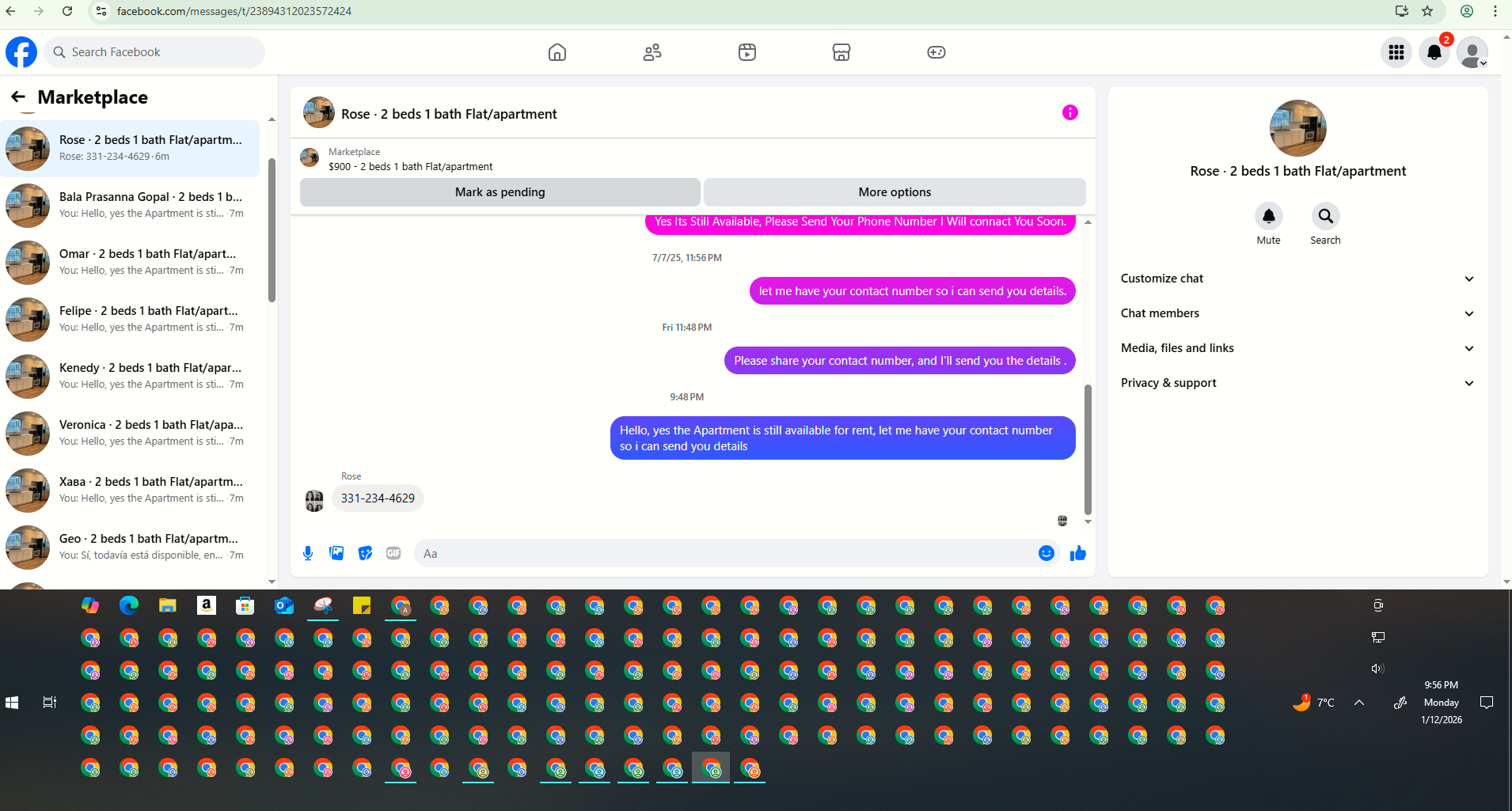Search within conversation using magnifier icon
The width and height of the screenshot is (1512, 811).
tap(1326, 216)
